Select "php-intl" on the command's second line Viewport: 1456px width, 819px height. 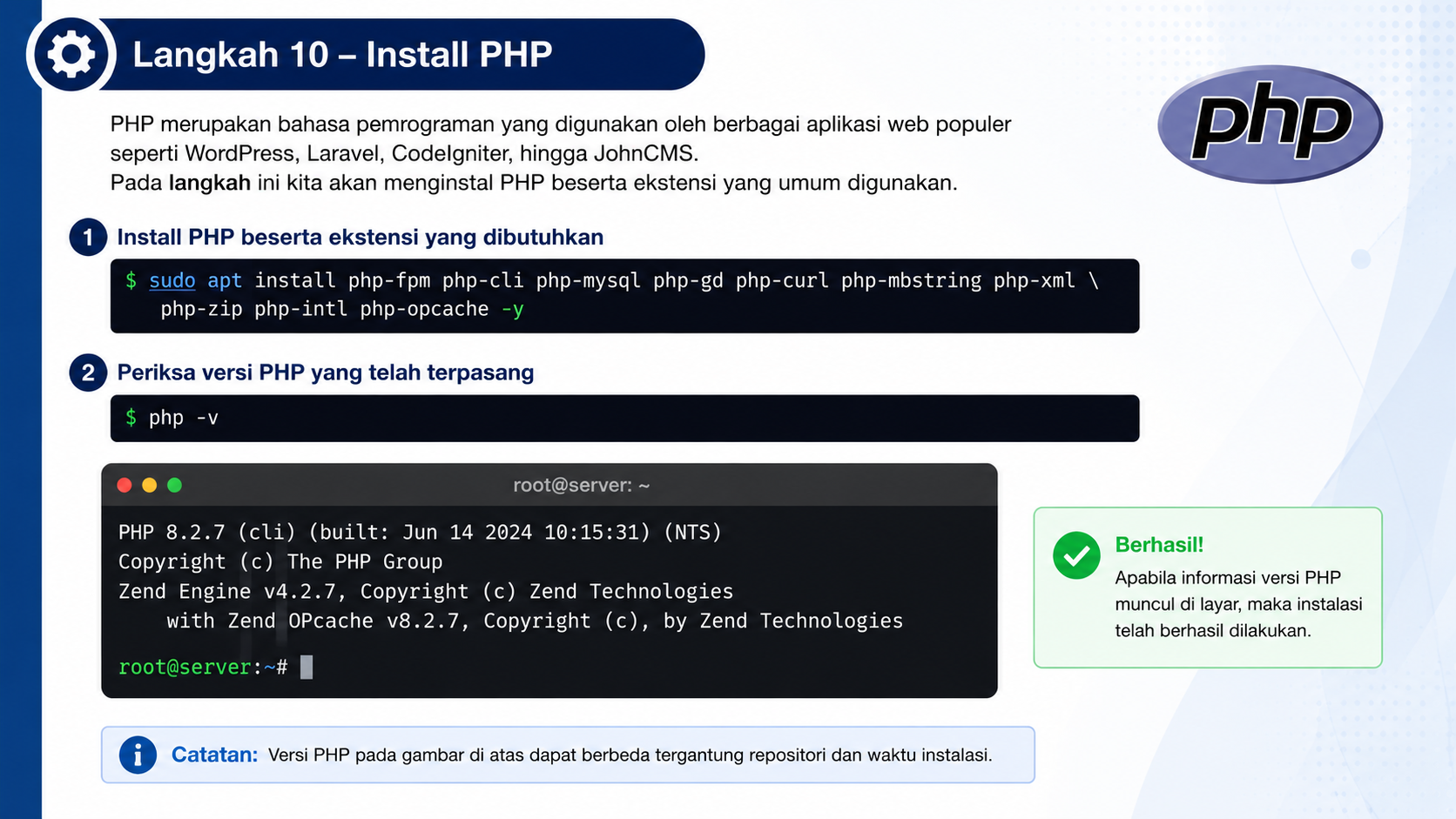coord(300,309)
